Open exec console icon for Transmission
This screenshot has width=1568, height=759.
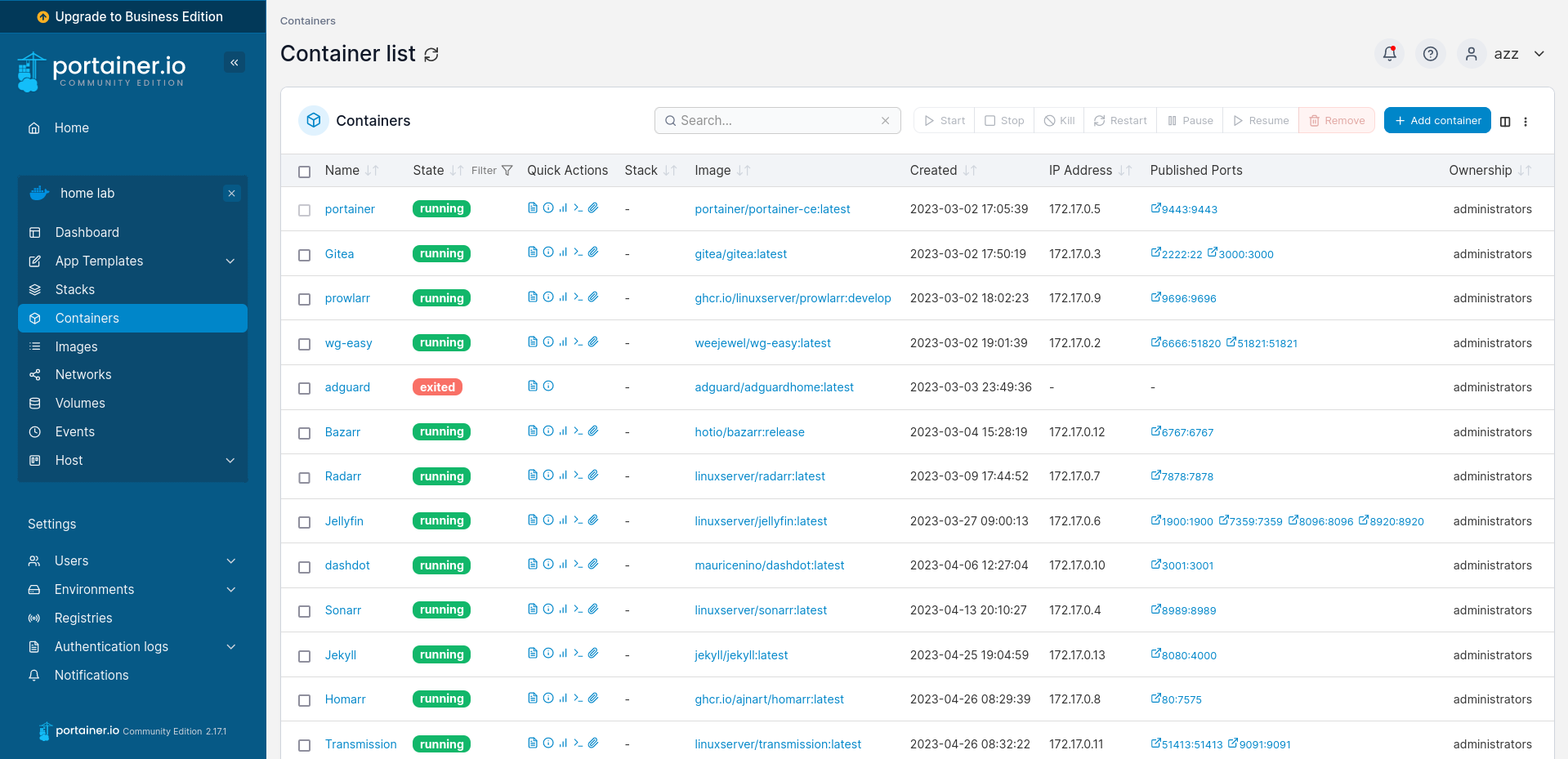[578, 743]
